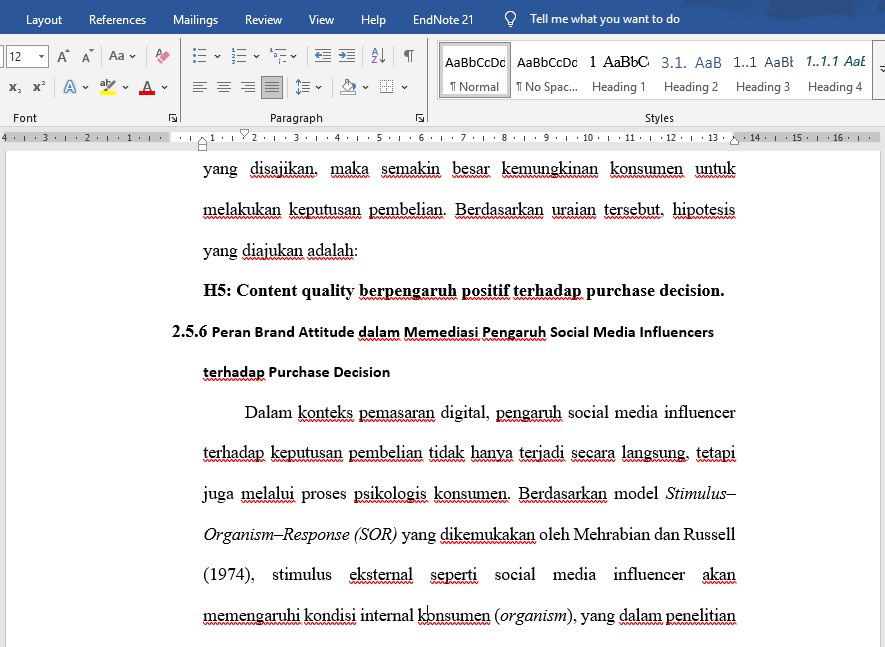Switch to Mailings tab
This screenshot has width=885, height=647.
click(x=195, y=20)
